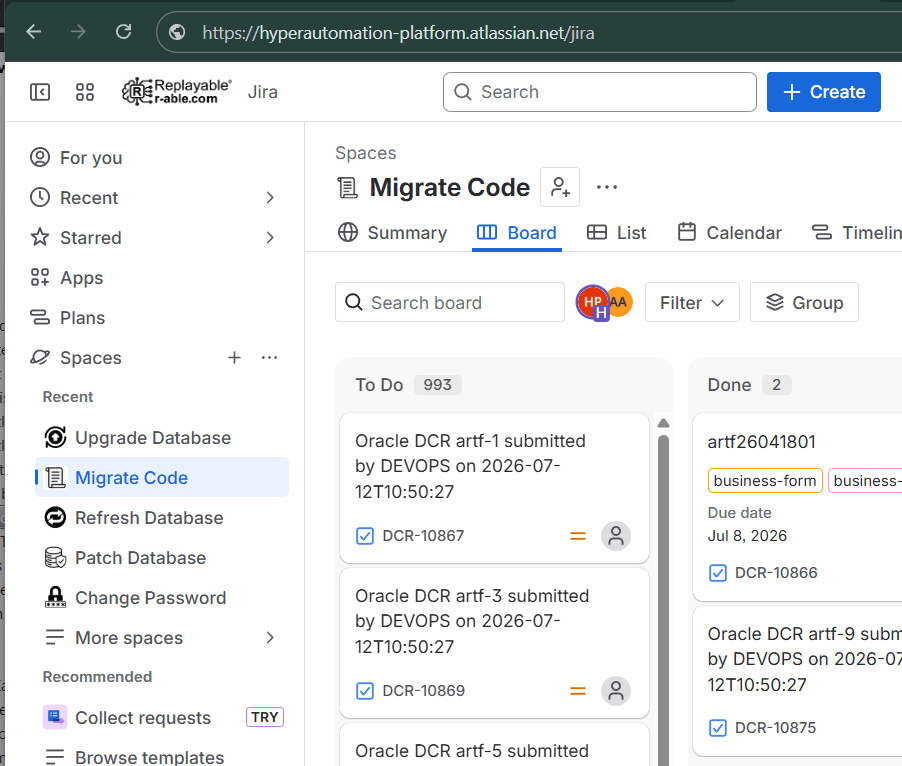This screenshot has width=902, height=766.
Task: Click the task type checkbox on DCR-10875
Action: coord(717,728)
